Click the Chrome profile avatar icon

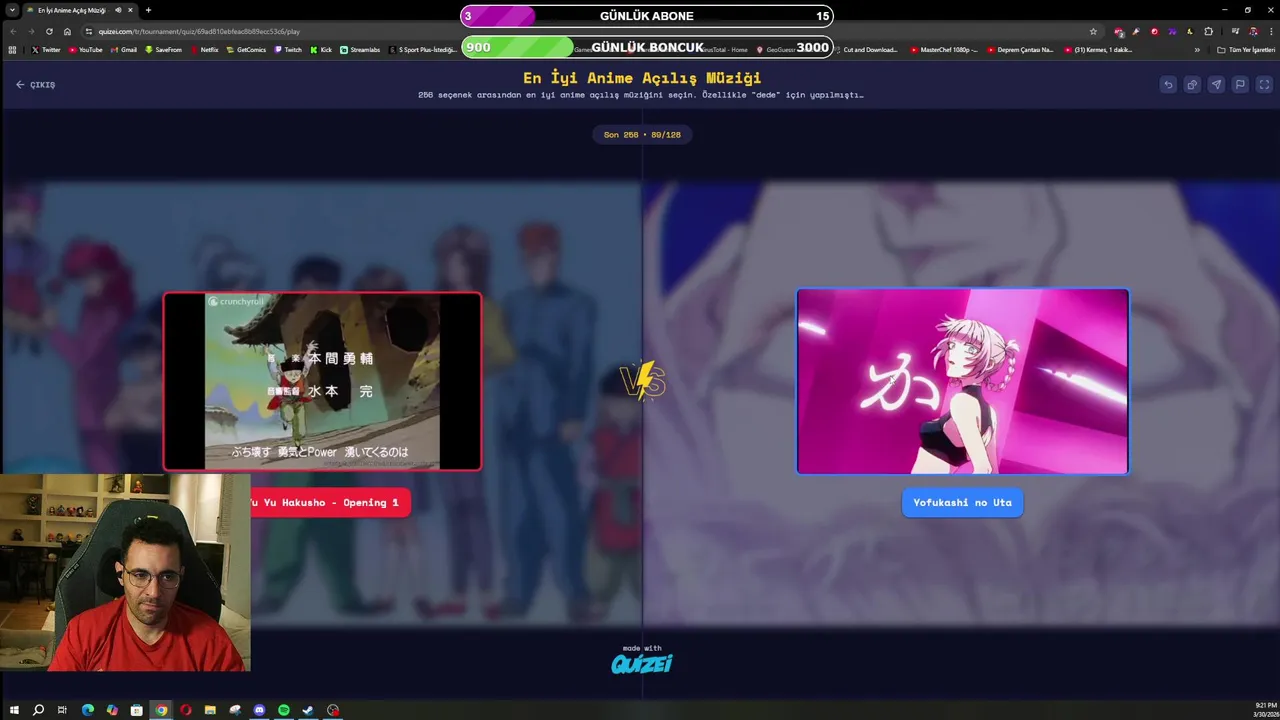click(x=1253, y=31)
